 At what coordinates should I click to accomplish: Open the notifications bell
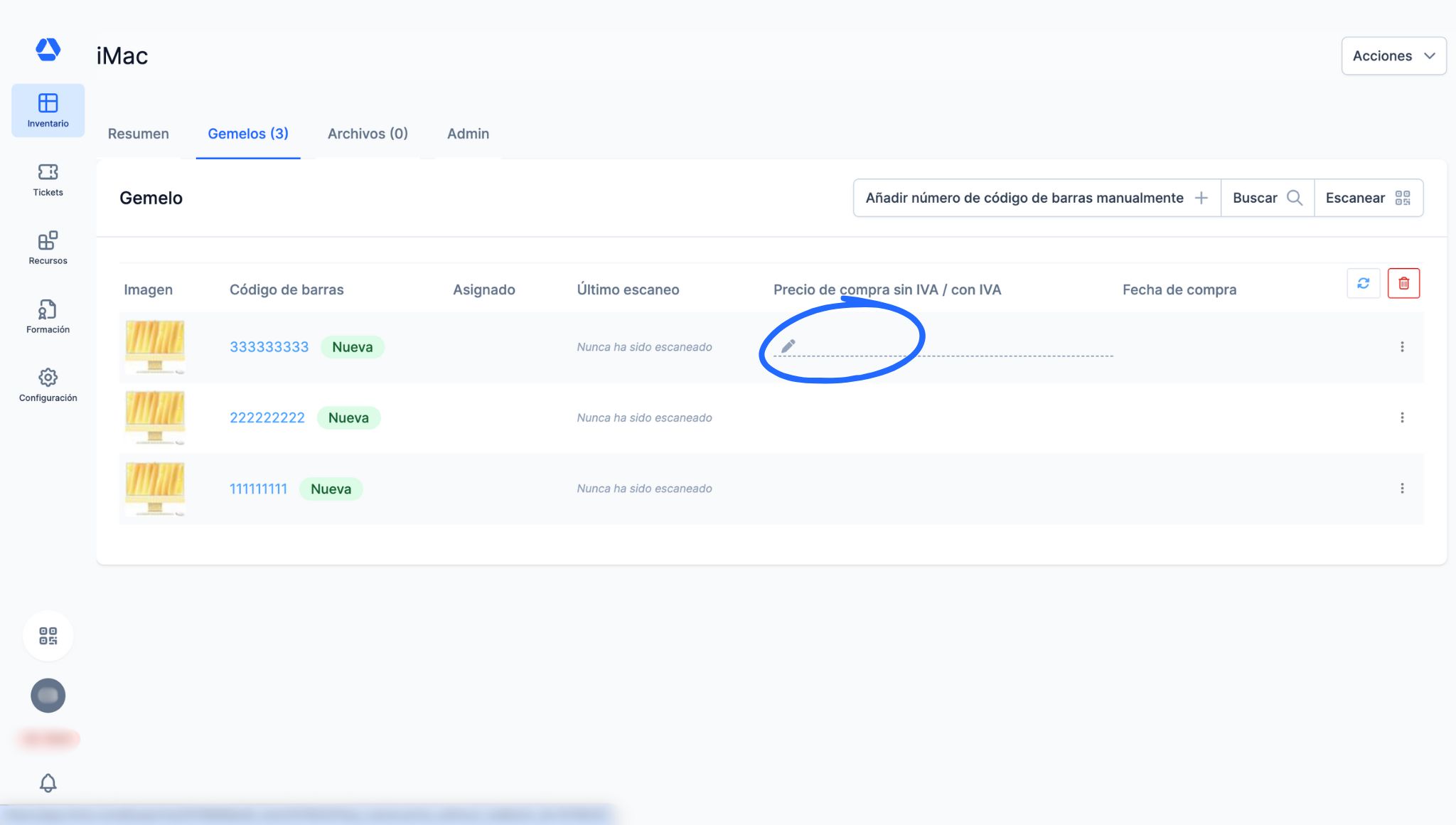[x=48, y=783]
